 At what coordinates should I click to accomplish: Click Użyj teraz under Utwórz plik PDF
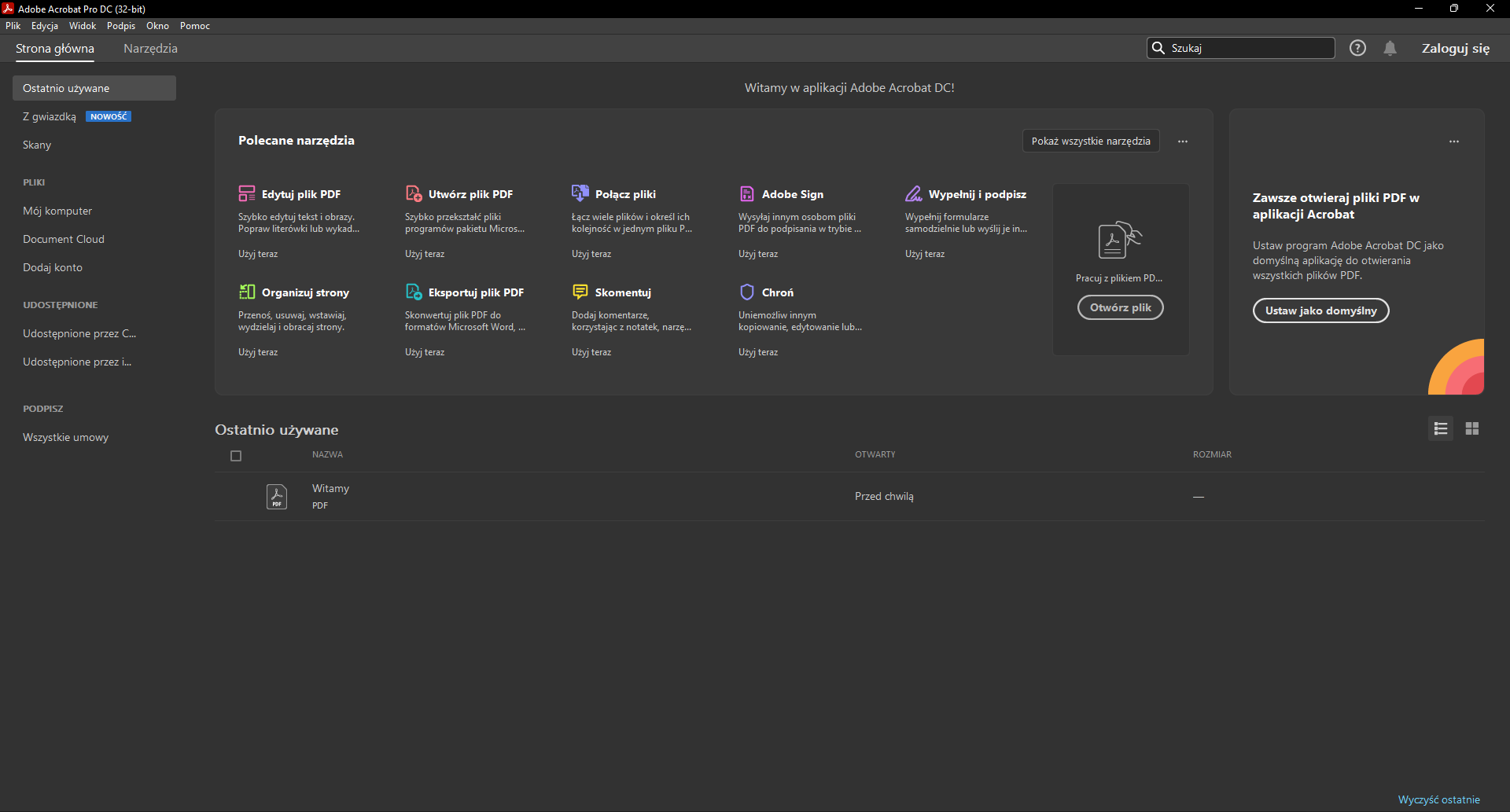[x=425, y=254]
